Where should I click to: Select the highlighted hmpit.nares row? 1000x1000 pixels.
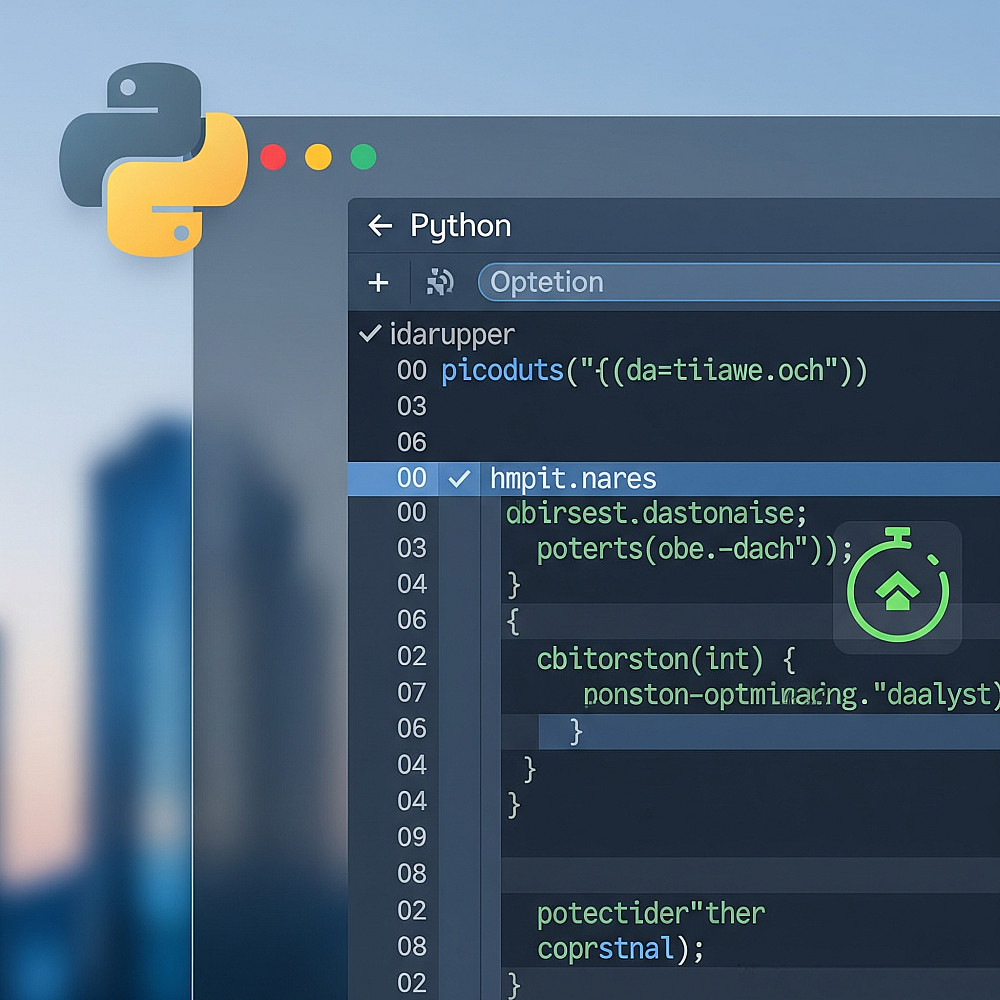coord(674,479)
